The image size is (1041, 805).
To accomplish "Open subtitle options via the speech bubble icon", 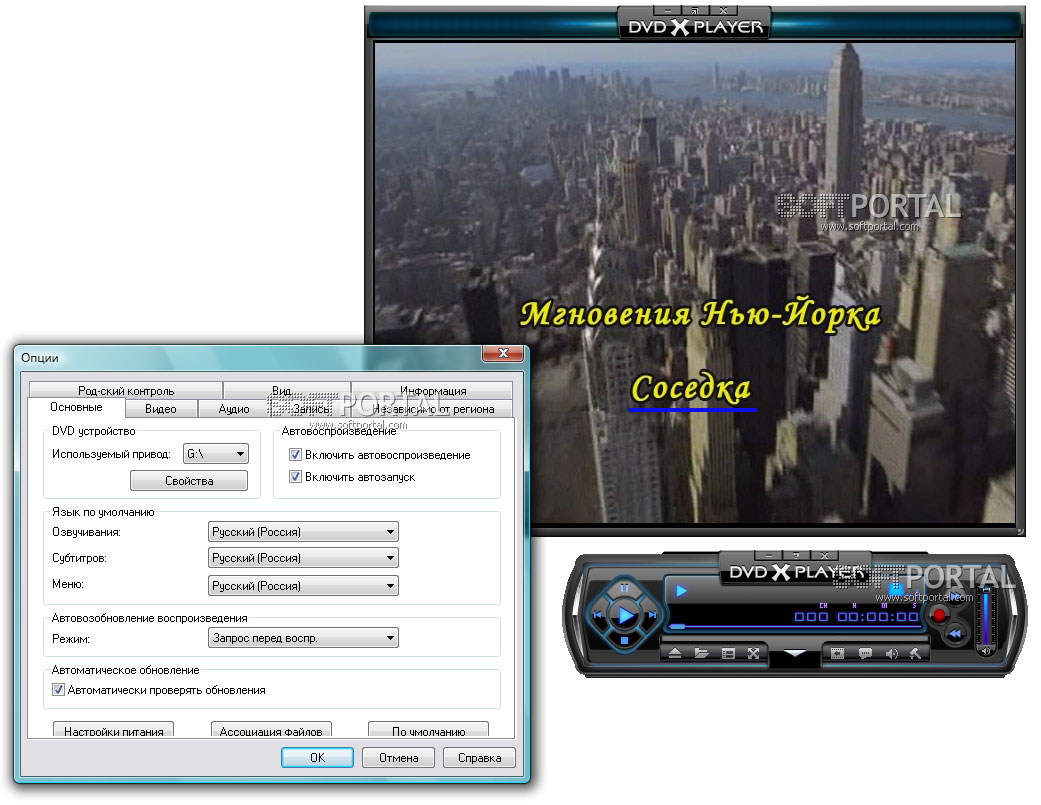I will click(864, 654).
